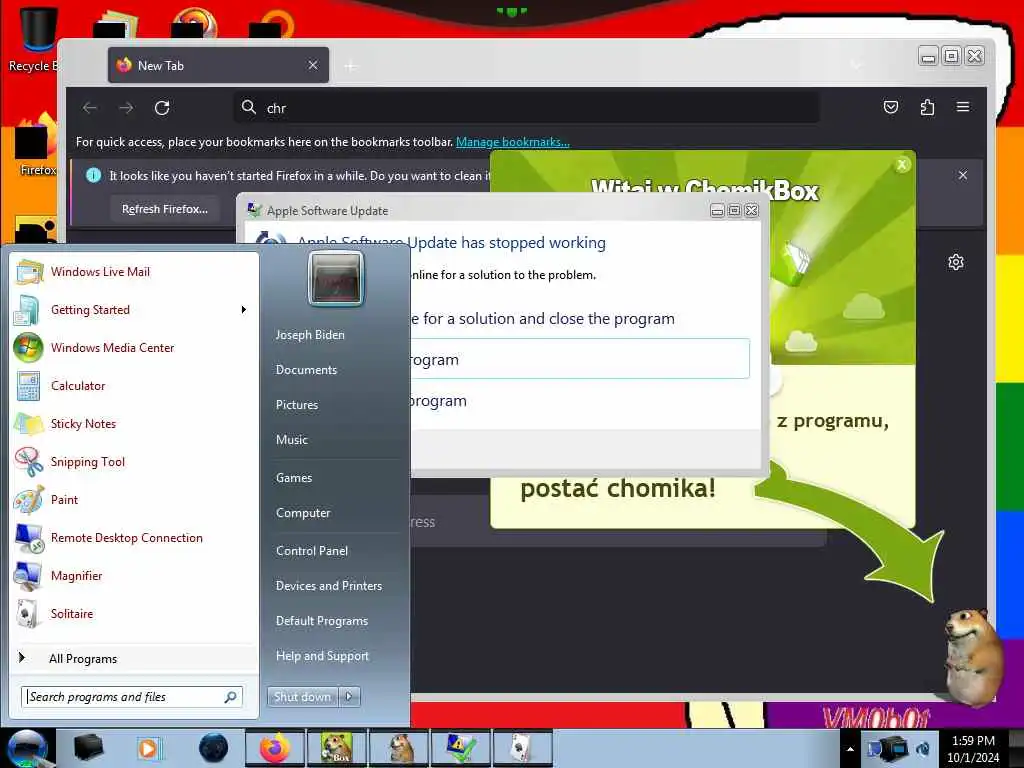This screenshot has height=768, width=1024.
Task: Open ChomikBox taskbar button
Action: coord(337,748)
